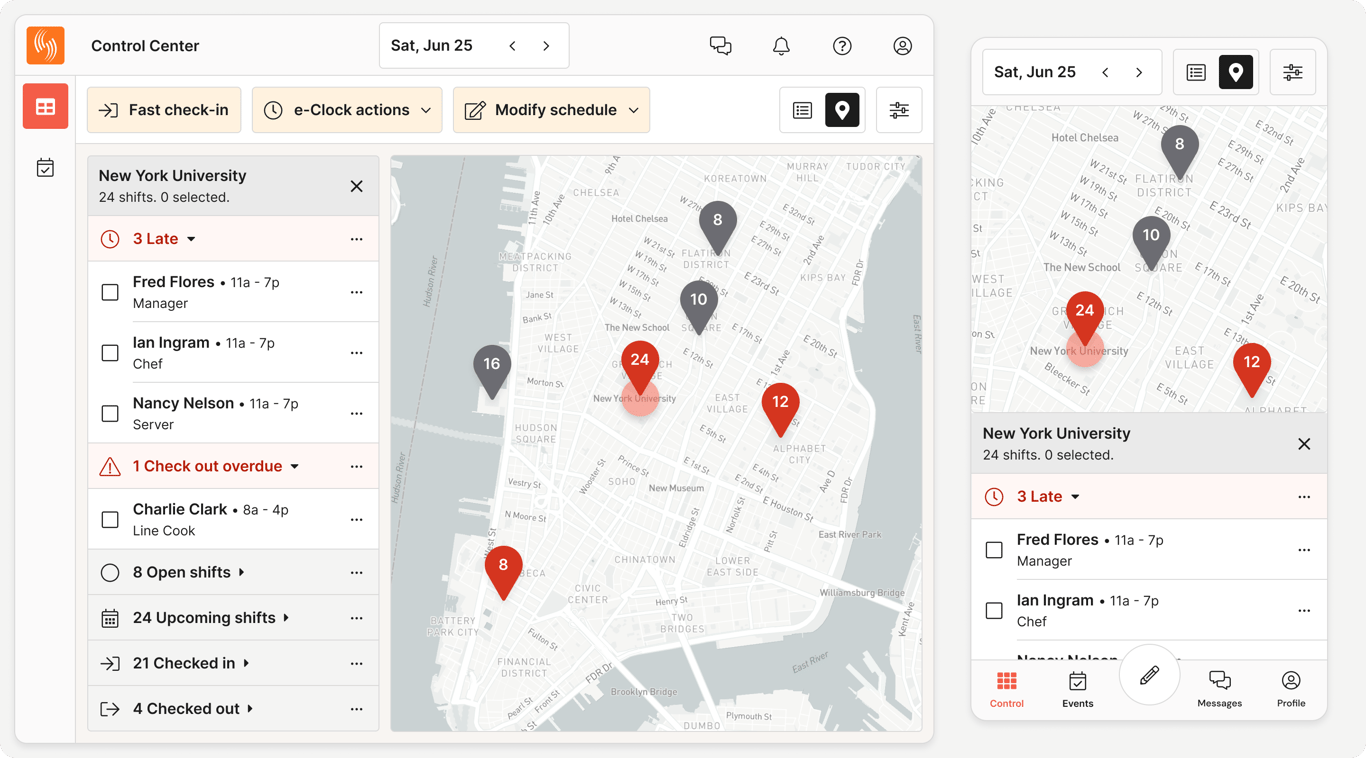Select the gray 10 pin on desktop map
Image resolution: width=1366 pixels, height=758 pixels.
tap(699, 305)
